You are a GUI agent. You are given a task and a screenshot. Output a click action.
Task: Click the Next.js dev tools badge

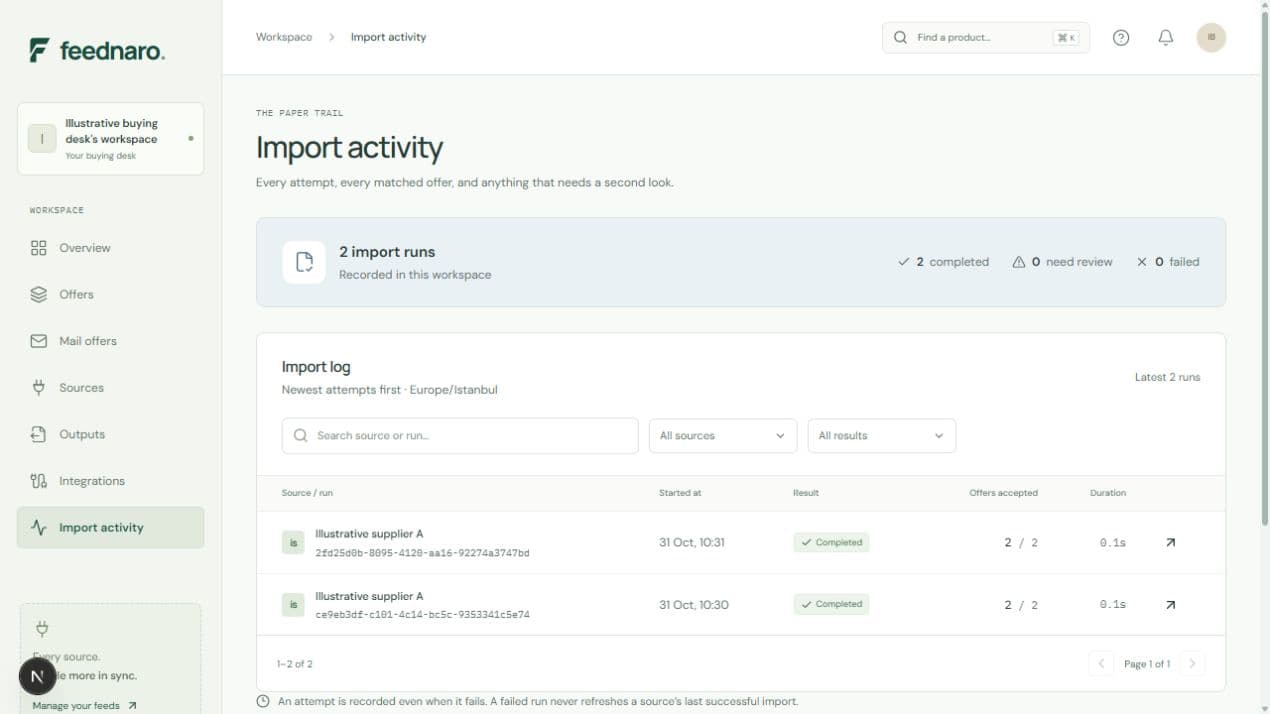click(37, 677)
